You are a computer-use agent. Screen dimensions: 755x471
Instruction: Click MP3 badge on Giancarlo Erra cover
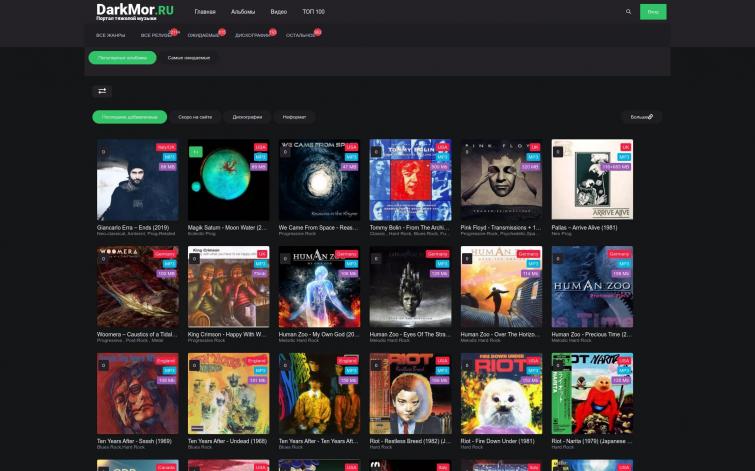169,157
